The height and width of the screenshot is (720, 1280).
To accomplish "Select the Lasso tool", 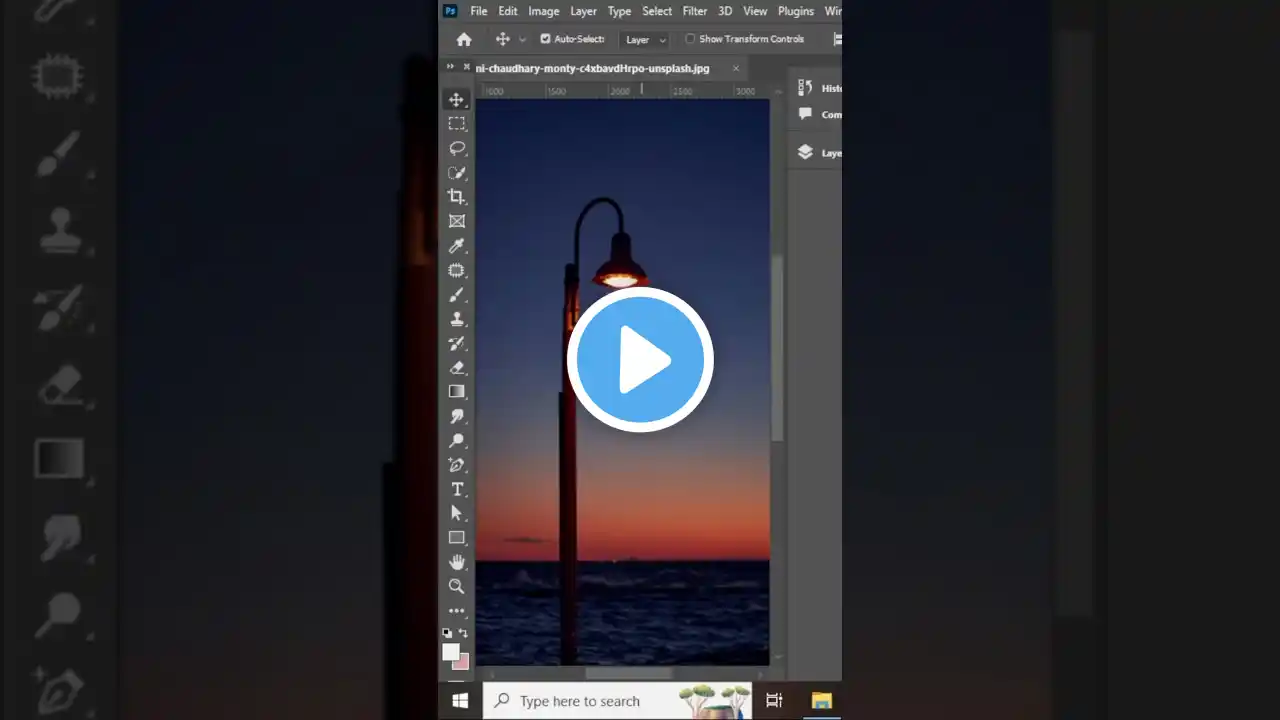I will pos(457,148).
